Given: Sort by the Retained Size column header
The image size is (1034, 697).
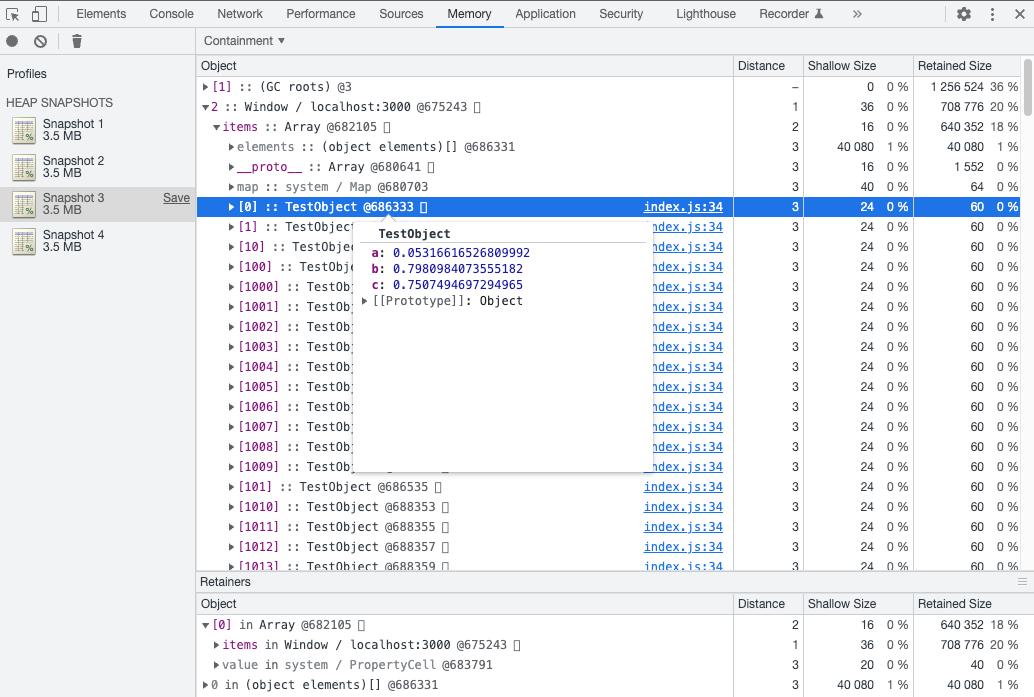Looking at the screenshot, I should [955, 65].
